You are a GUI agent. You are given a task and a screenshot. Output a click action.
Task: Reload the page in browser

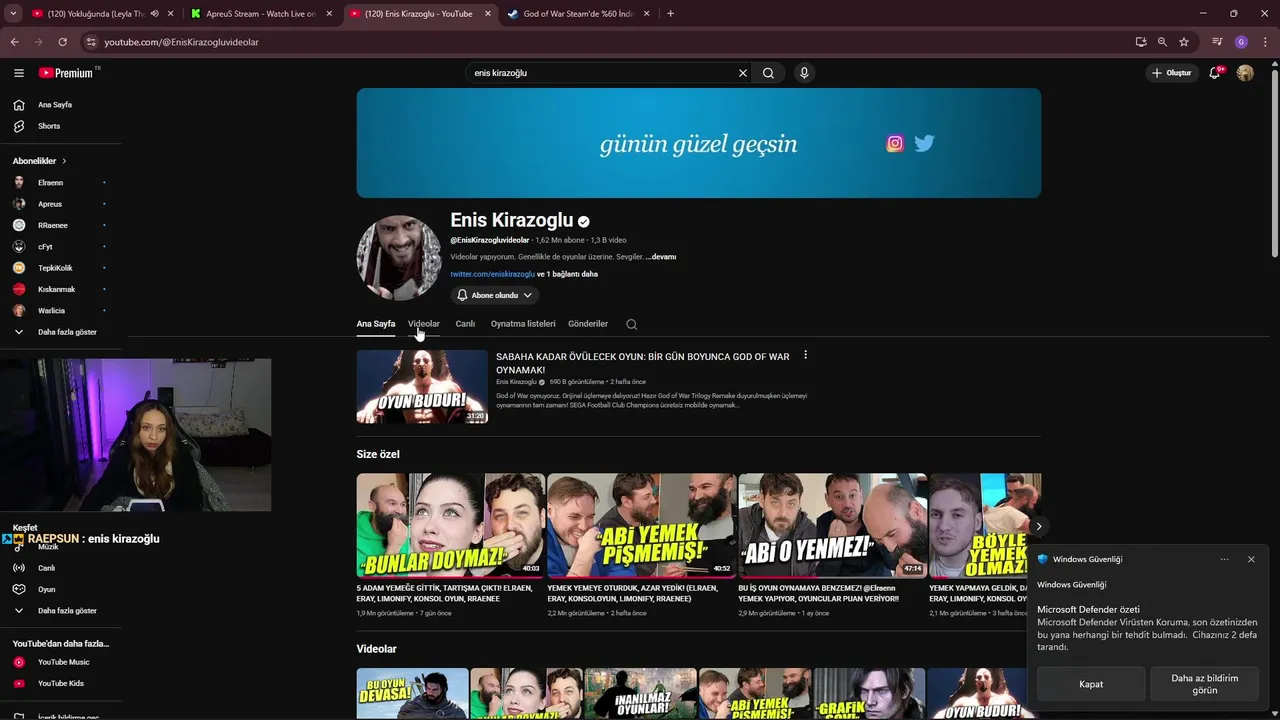point(62,42)
